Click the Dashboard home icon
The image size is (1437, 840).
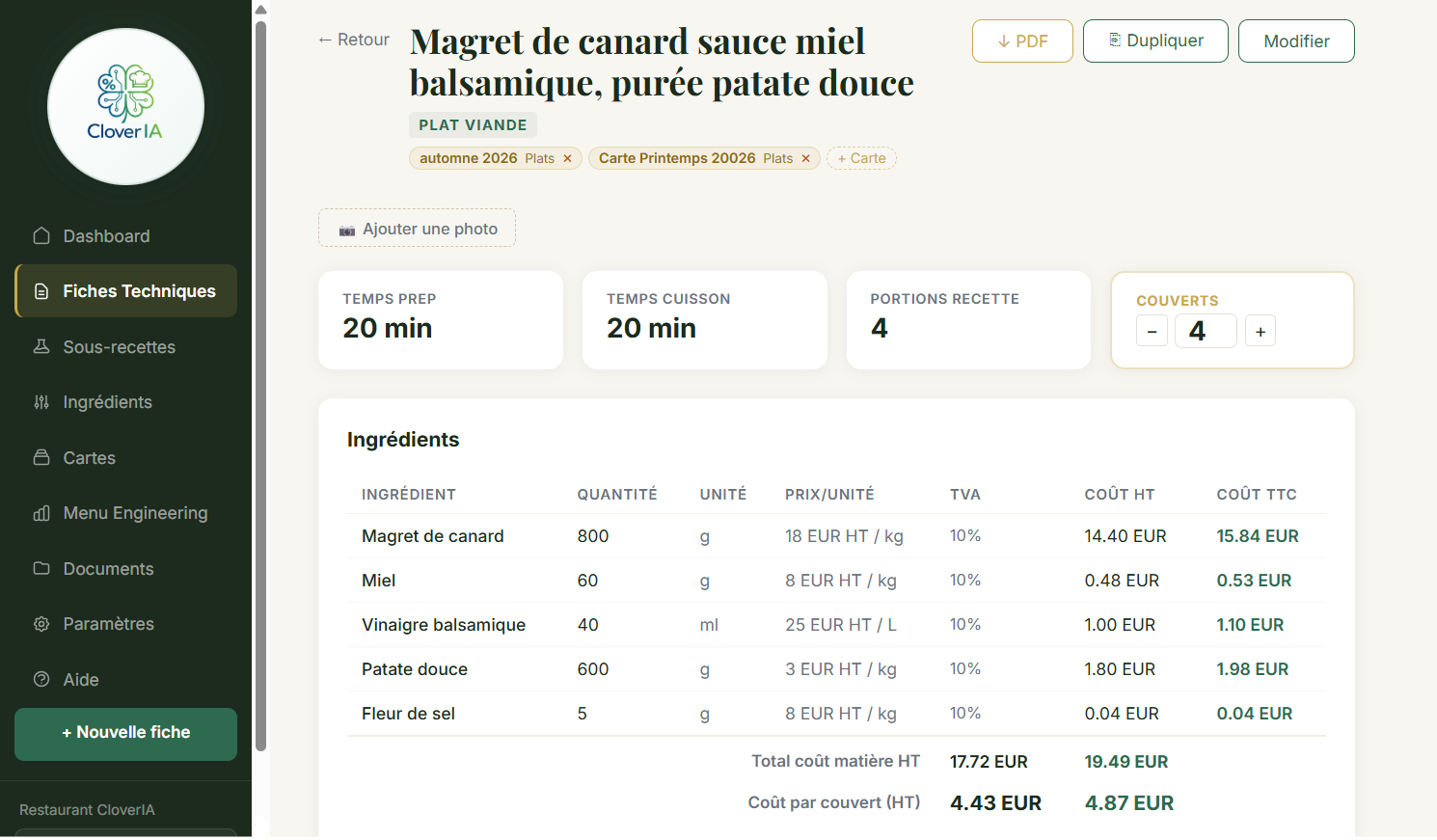pos(41,236)
